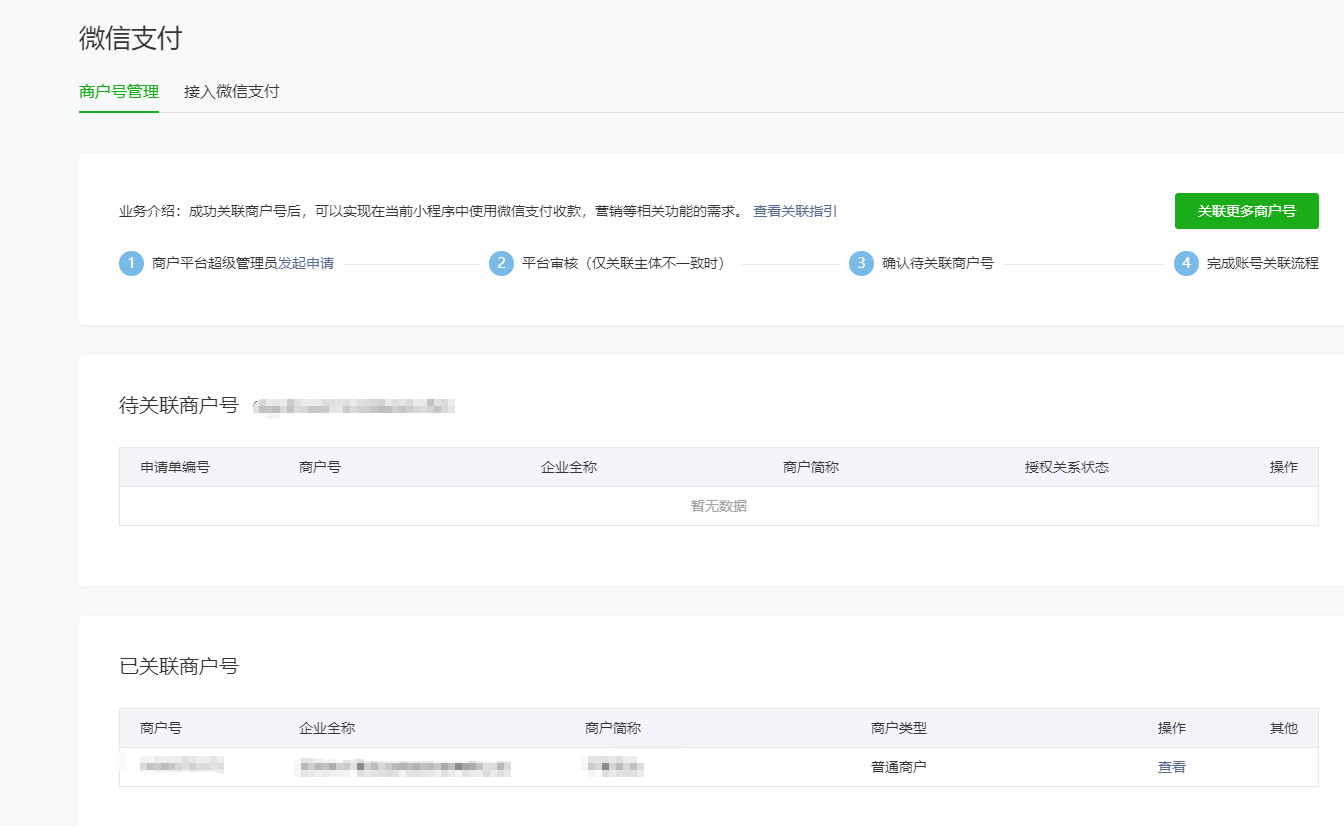Screen dimensions: 1344x826
Task: Click the 确认待关联商户号 step text
Action: 938,264
